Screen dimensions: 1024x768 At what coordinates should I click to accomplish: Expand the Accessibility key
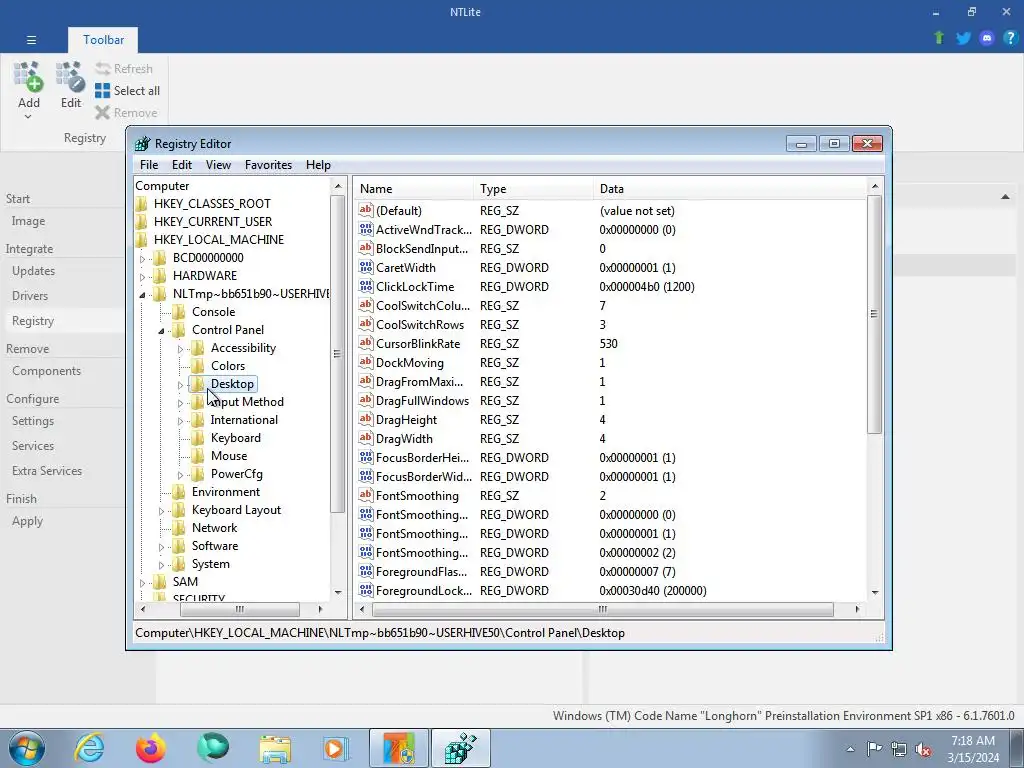180,349
